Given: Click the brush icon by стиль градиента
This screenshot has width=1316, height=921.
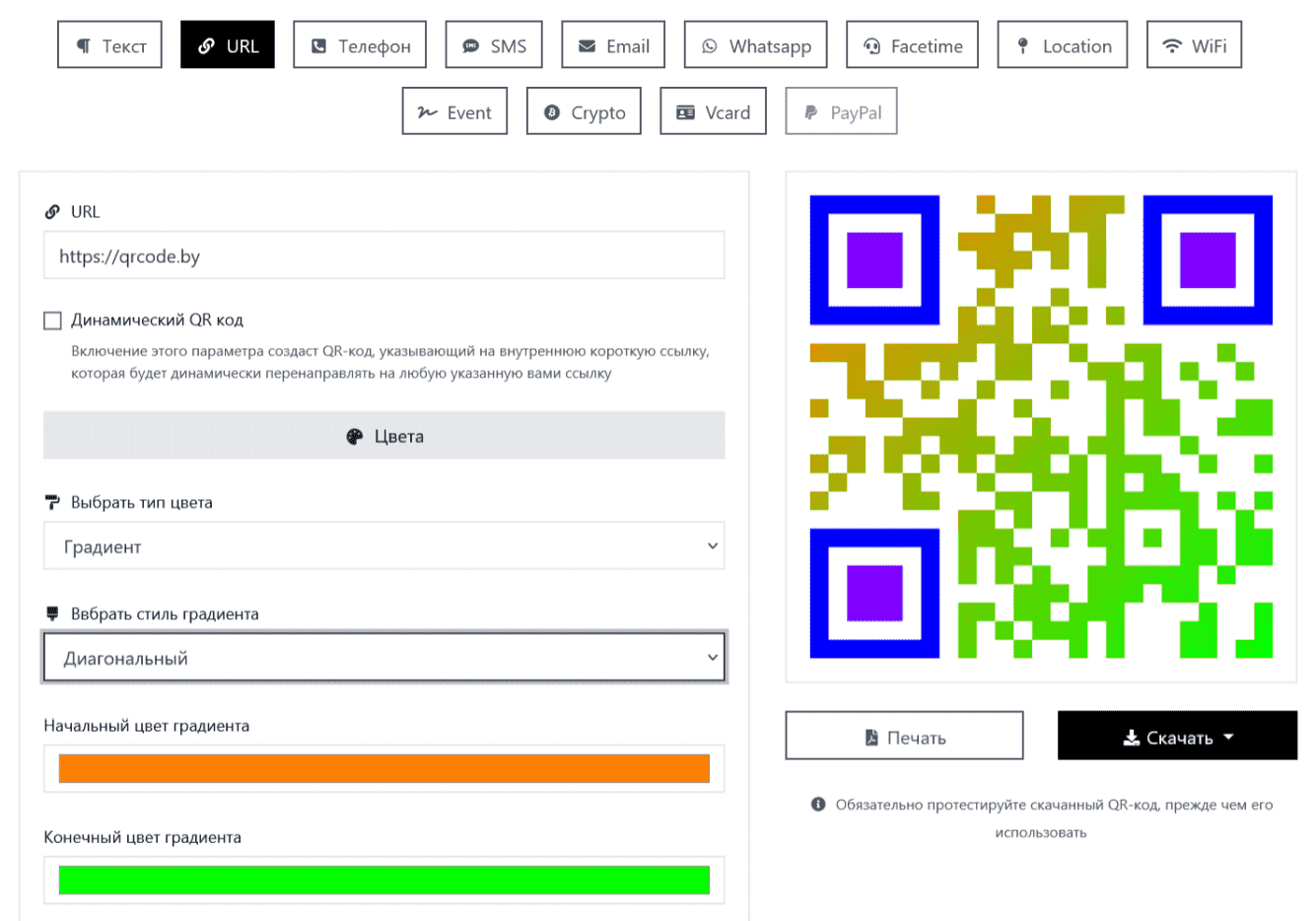Looking at the screenshot, I should pyautogui.click(x=52, y=613).
